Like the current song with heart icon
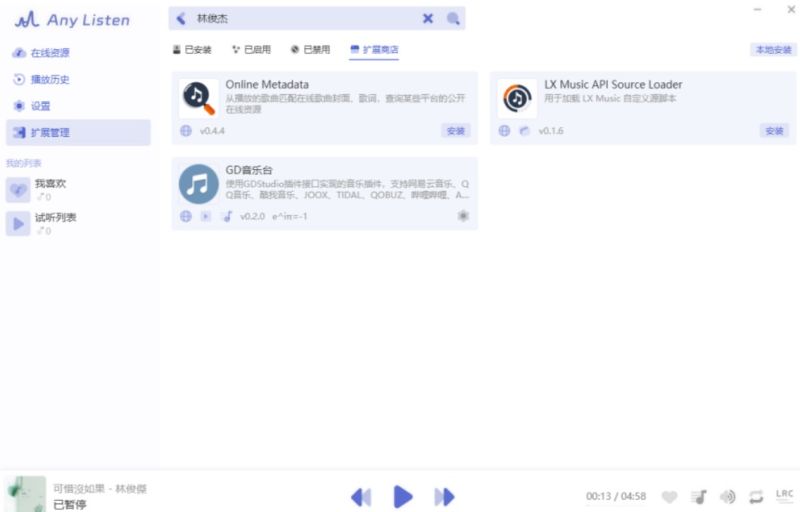Image resolution: width=800 pixels, height=512 pixels. click(x=669, y=496)
